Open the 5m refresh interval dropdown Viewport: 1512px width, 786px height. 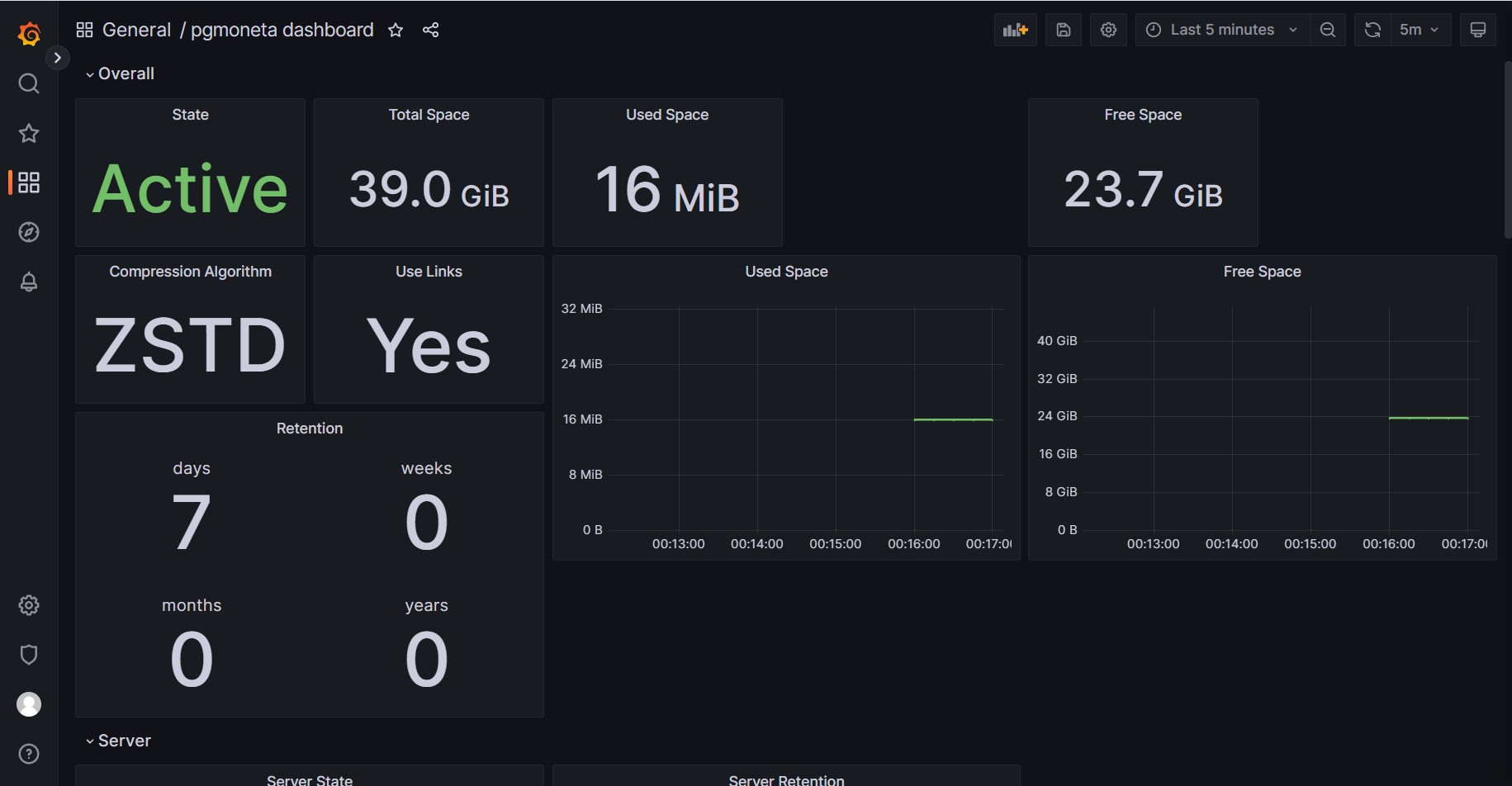[1419, 30]
